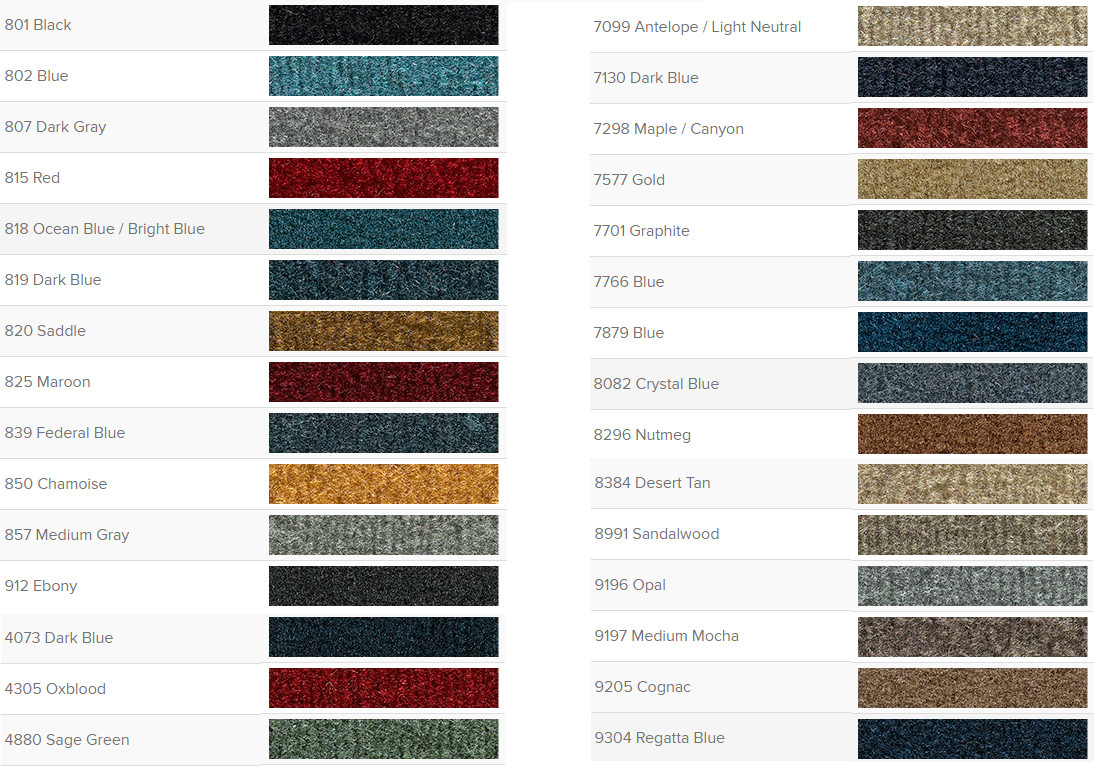Choose the 850 Chamoise swatch

pyautogui.click(x=384, y=483)
